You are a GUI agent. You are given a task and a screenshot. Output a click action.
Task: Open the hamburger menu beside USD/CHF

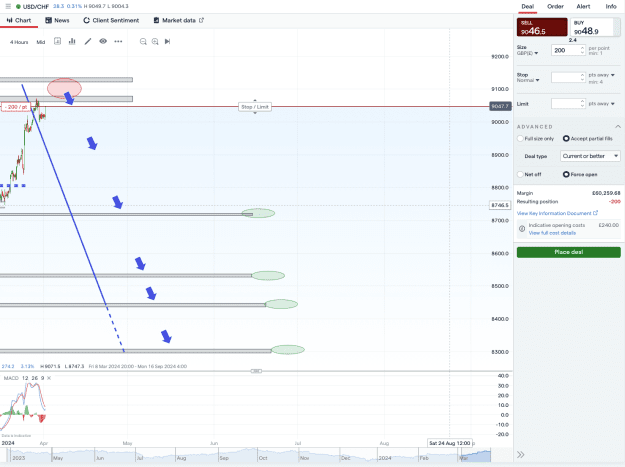pyautogui.click(x=8, y=6)
